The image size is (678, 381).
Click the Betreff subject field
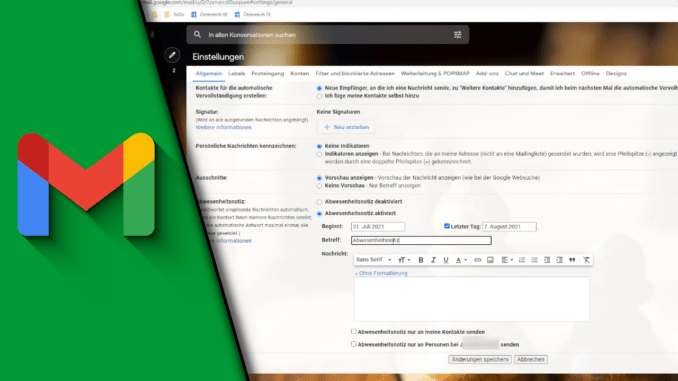pyautogui.click(x=421, y=240)
